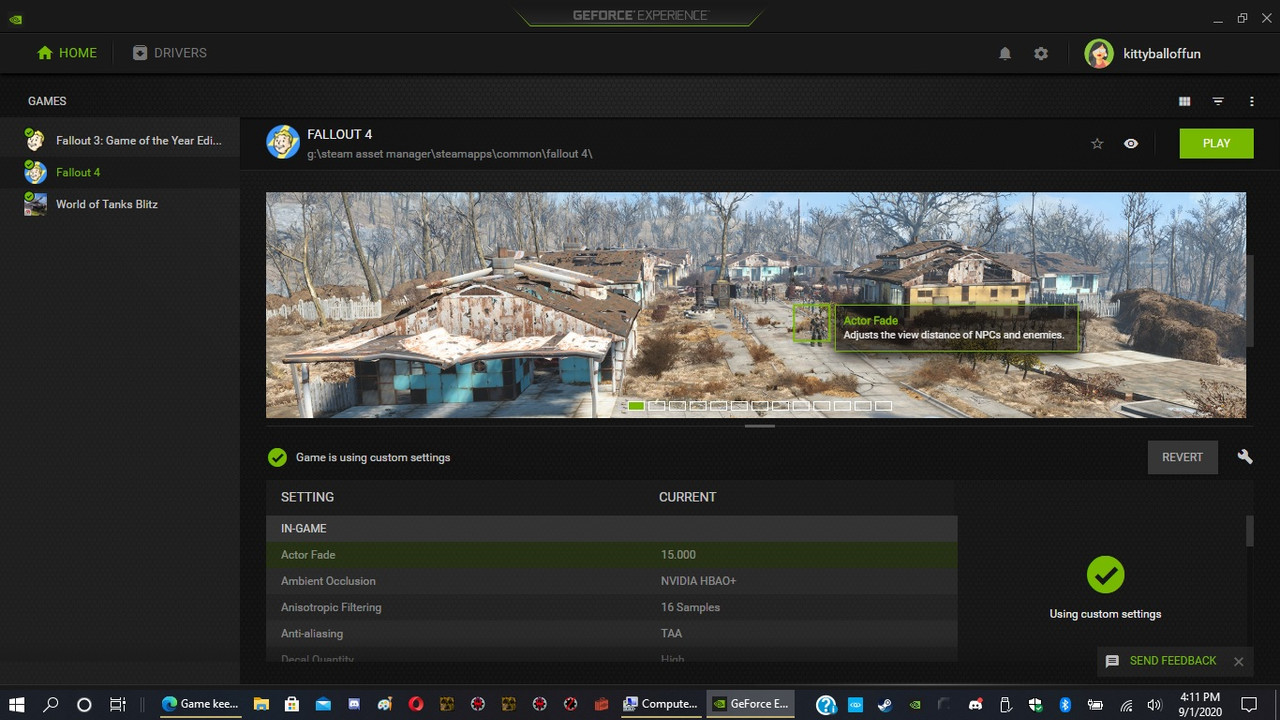Open custom settings wrench icon
The width and height of the screenshot is (1280, 720).
pyautogui.click(x=1245, y=457)
